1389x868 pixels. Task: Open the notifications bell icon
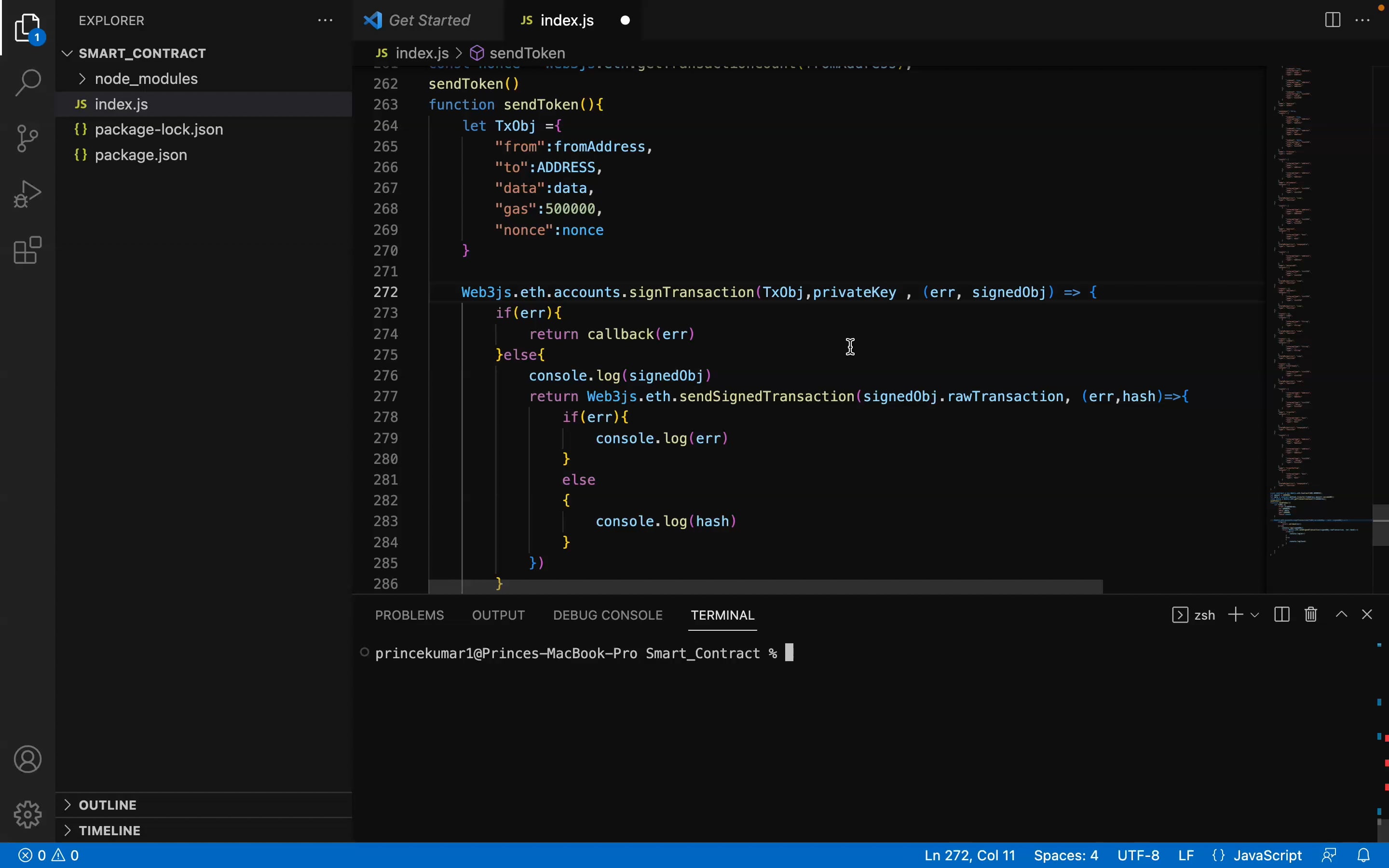1364,855
